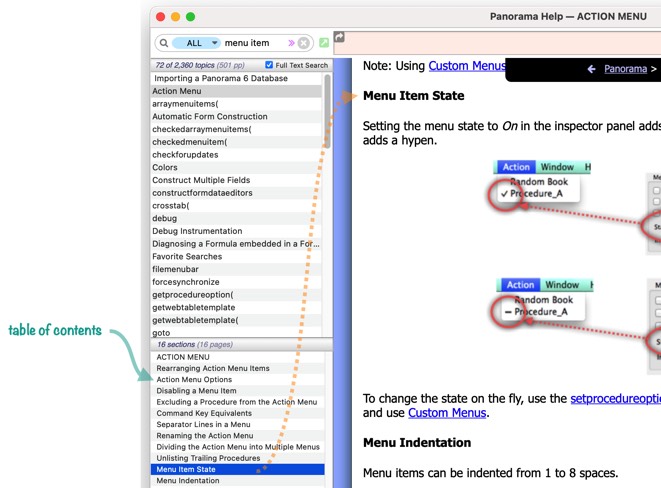Click the share arrow icon above content
661x488 pixels.
339,37
